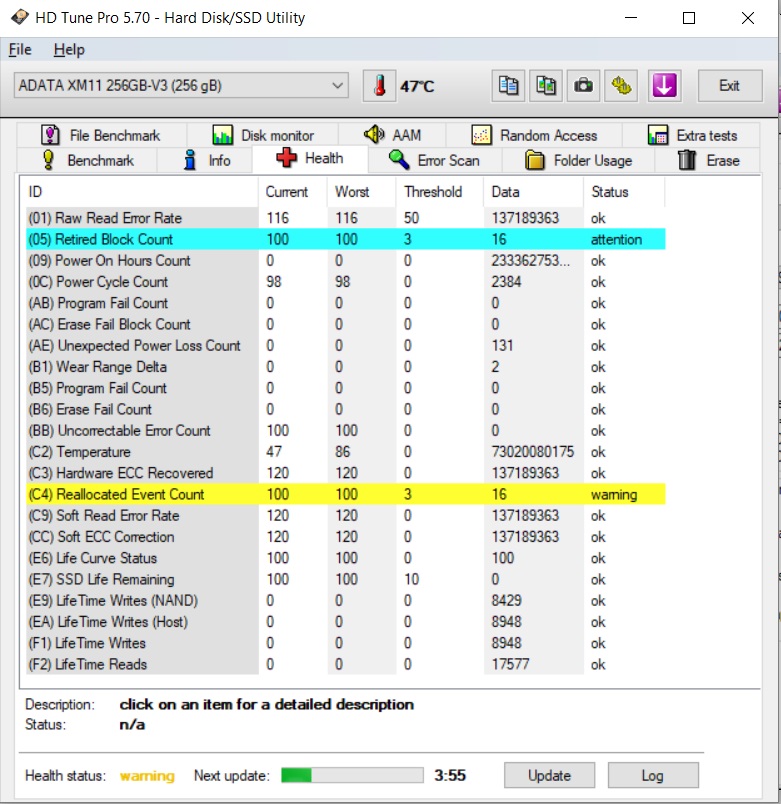The width and height of the screenshot is (781, 804).
Task: Click the Status column header
Action: 624,192
